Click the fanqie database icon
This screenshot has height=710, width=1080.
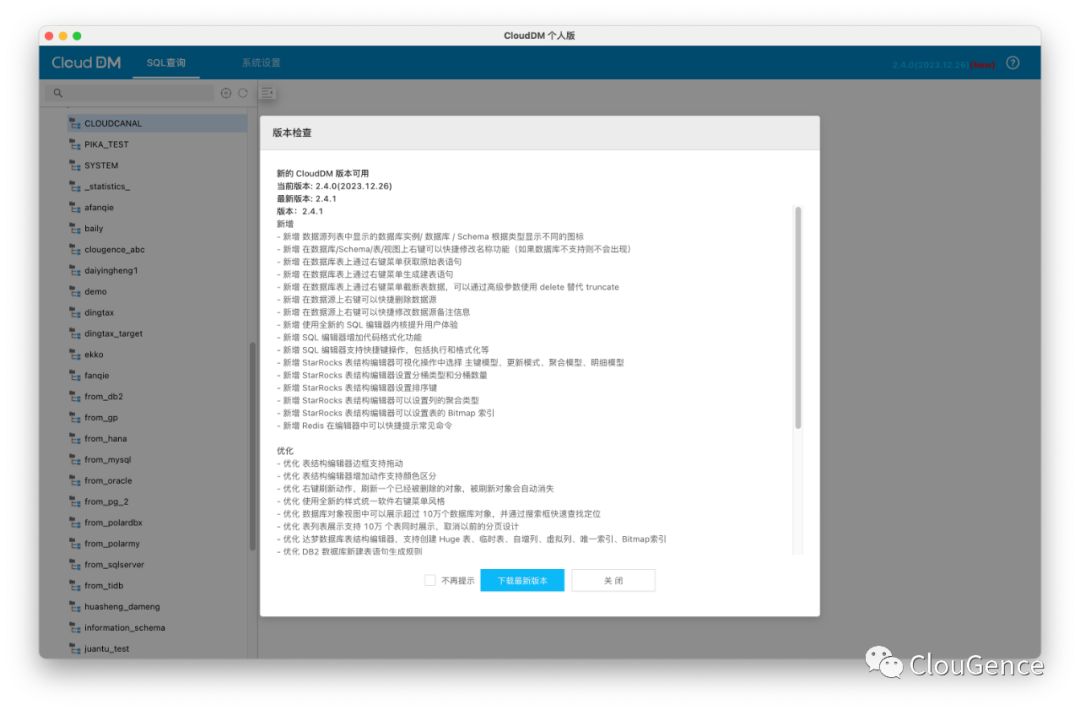point(75,375)
